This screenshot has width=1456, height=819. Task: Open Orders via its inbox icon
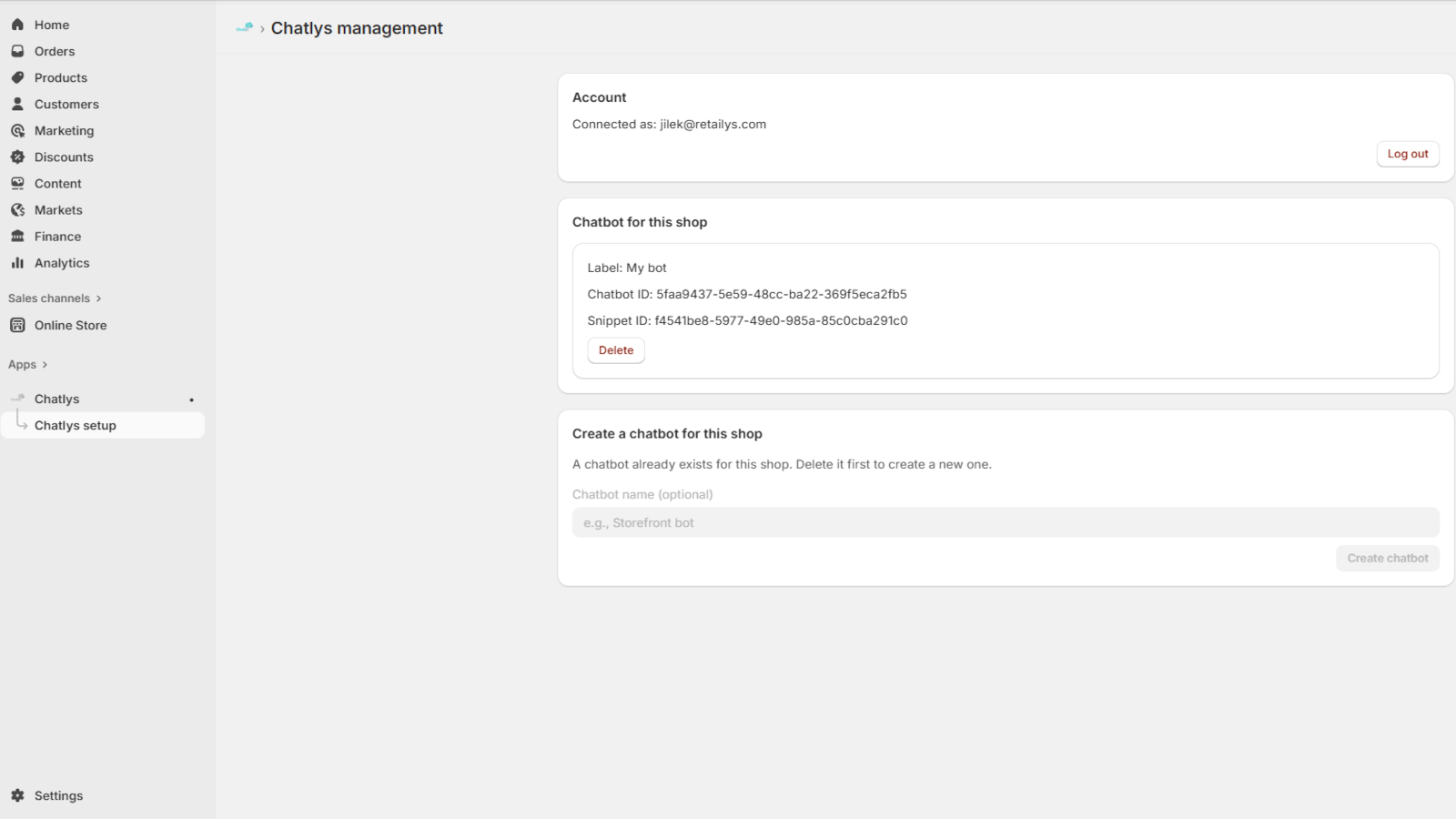click(x=17, y=51)
